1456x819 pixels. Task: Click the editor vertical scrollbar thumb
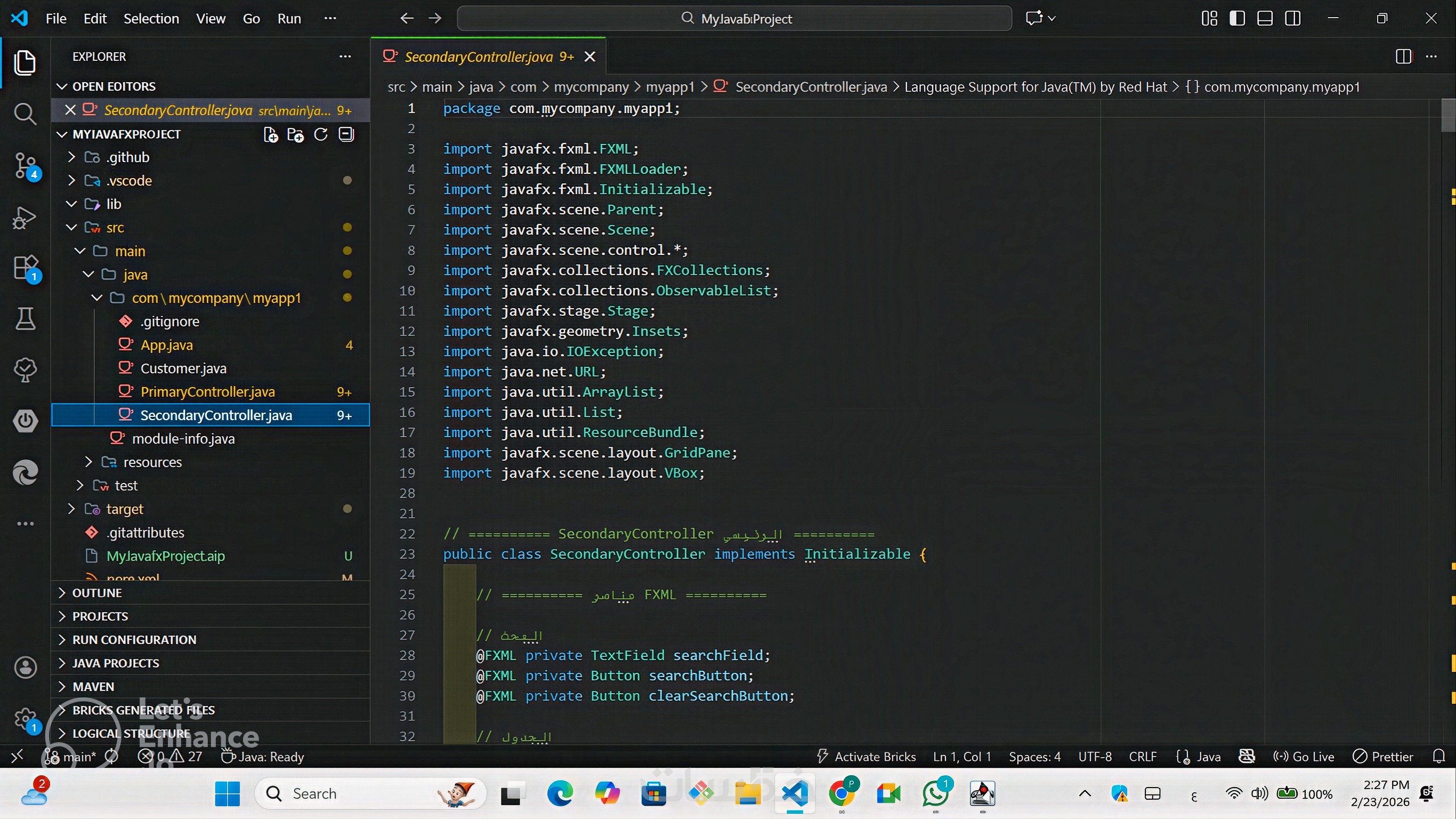click(1448, 115)
